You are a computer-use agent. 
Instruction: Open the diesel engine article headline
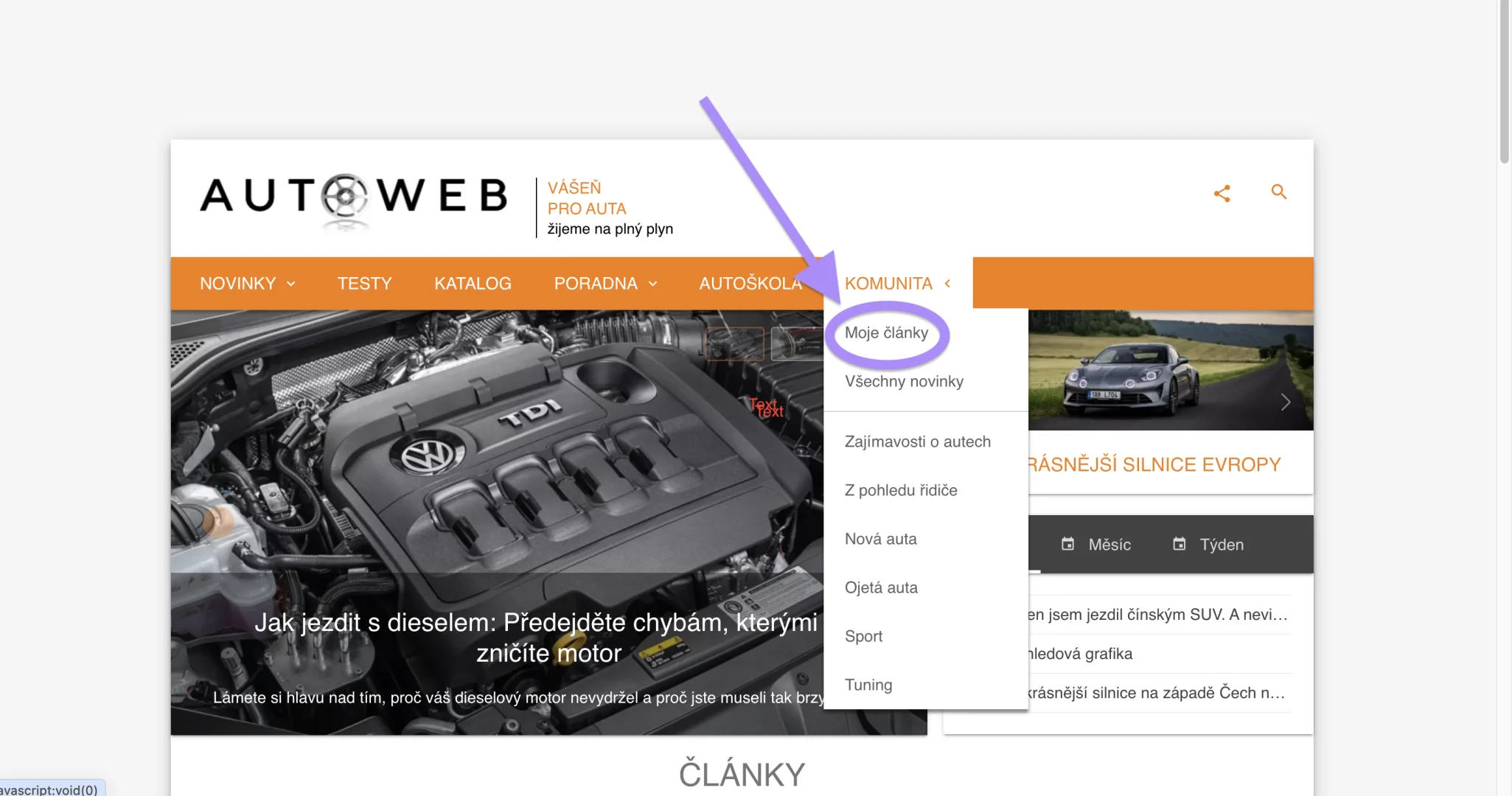(536, 638)
